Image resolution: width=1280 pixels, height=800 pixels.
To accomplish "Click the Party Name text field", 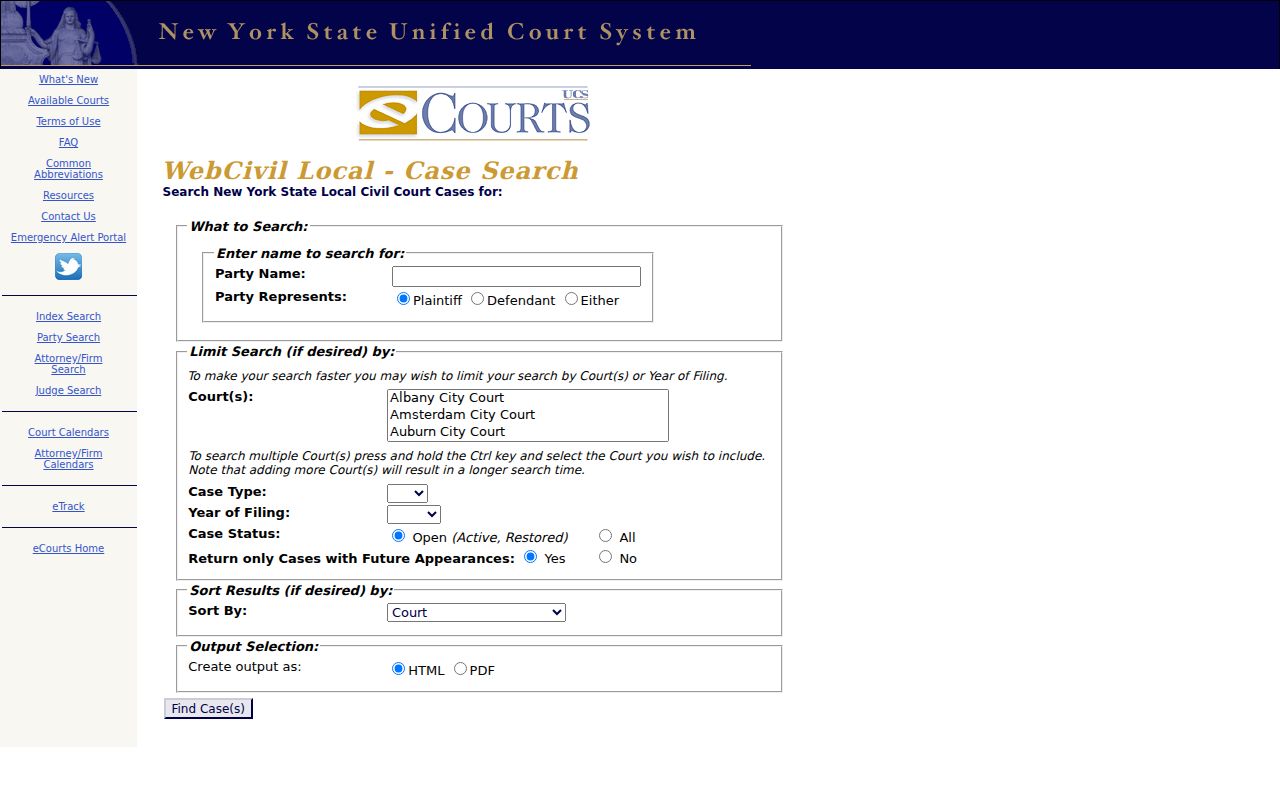I will (516, 276).
